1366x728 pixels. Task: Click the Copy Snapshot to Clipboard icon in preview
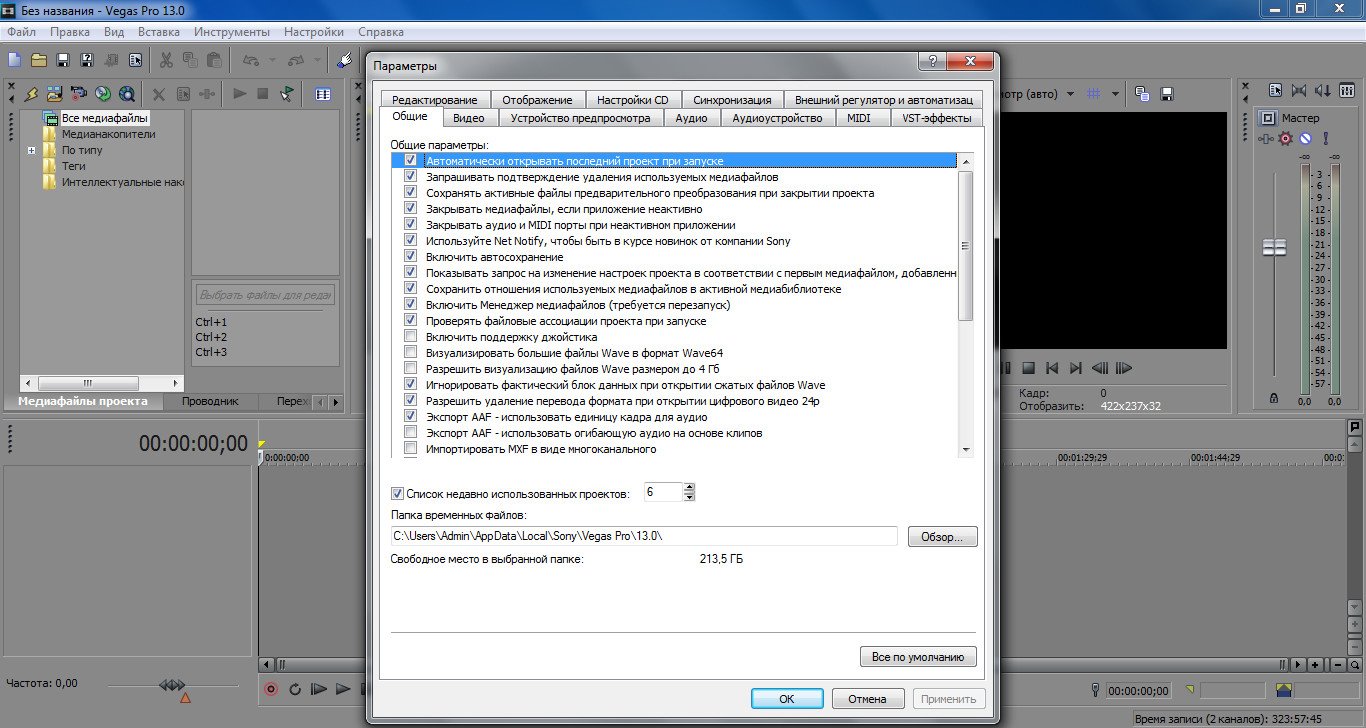tap(1142, 93)
